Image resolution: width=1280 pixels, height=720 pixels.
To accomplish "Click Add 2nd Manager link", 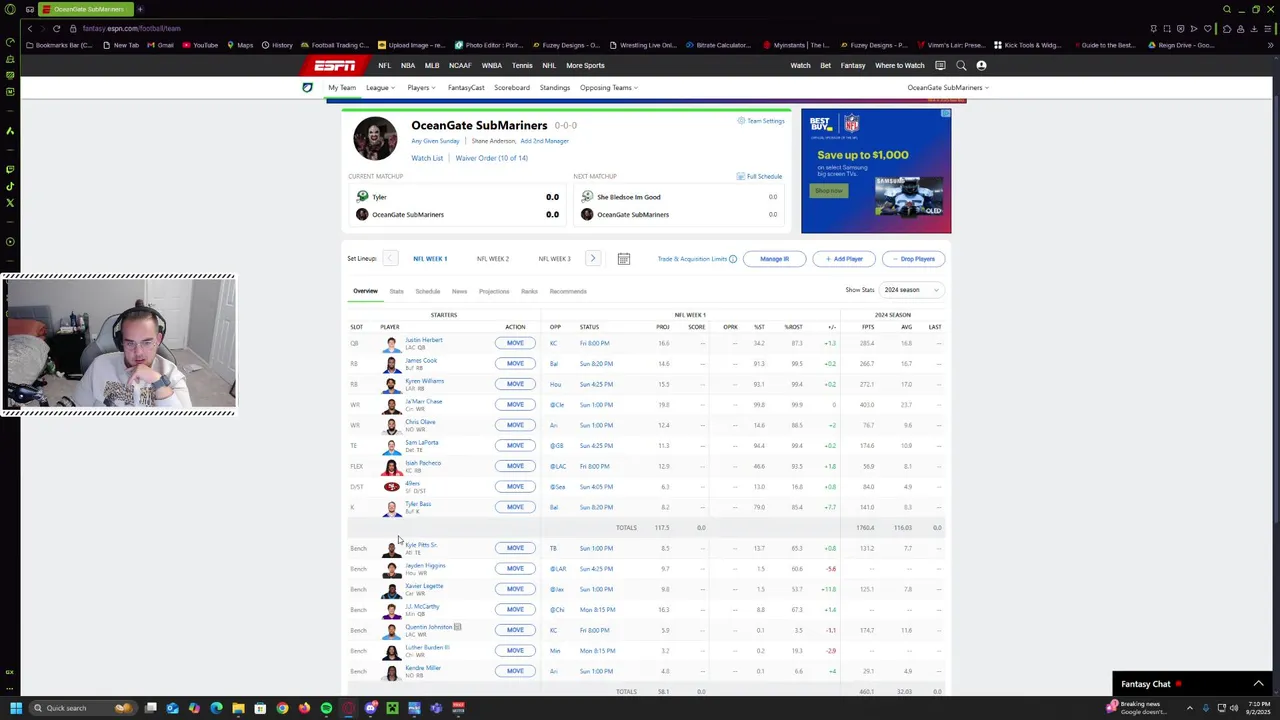I will pyautogui.click(x=544, y=141).
